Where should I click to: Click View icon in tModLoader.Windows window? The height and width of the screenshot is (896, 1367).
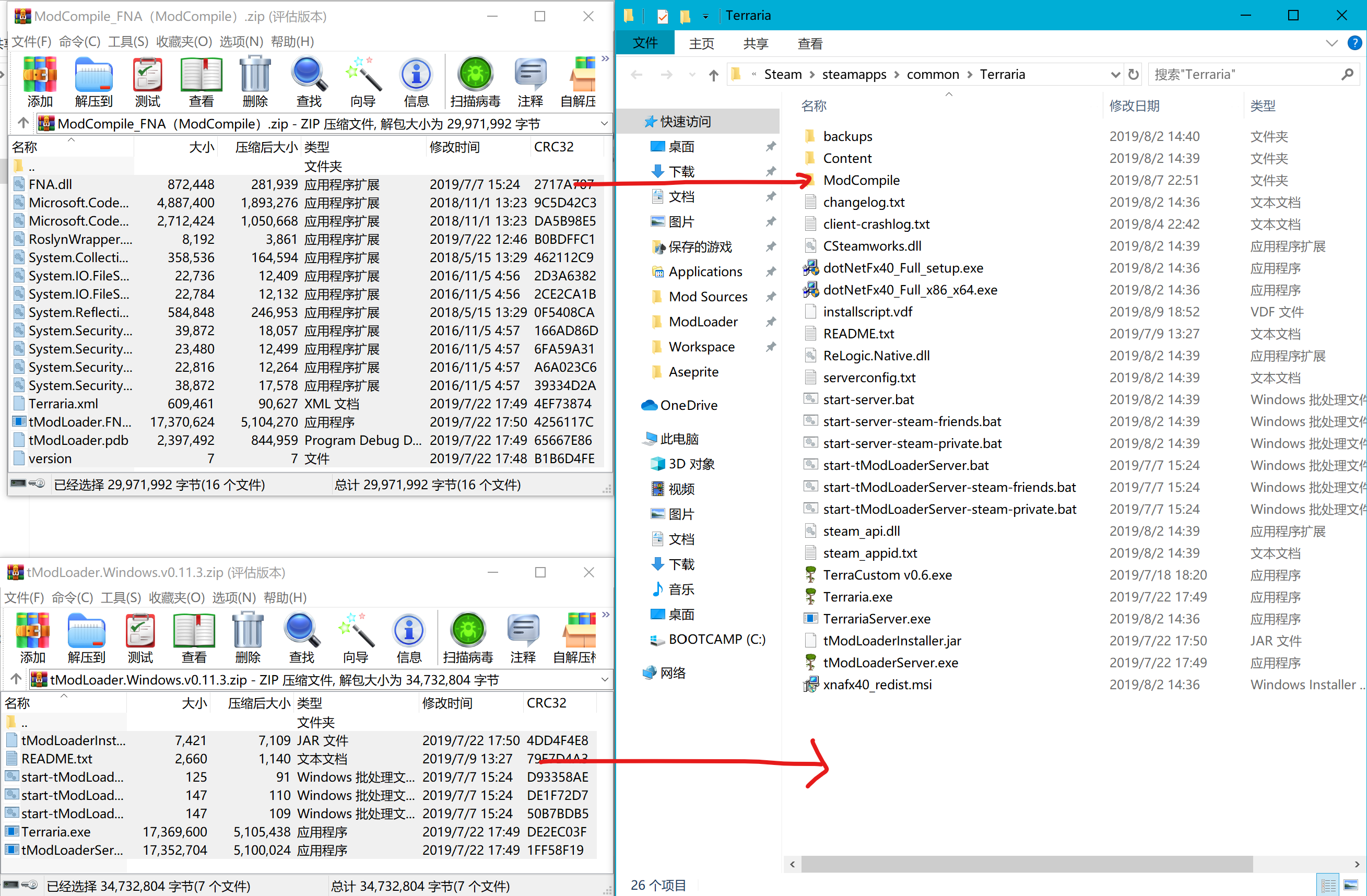[x=194, y=638]
